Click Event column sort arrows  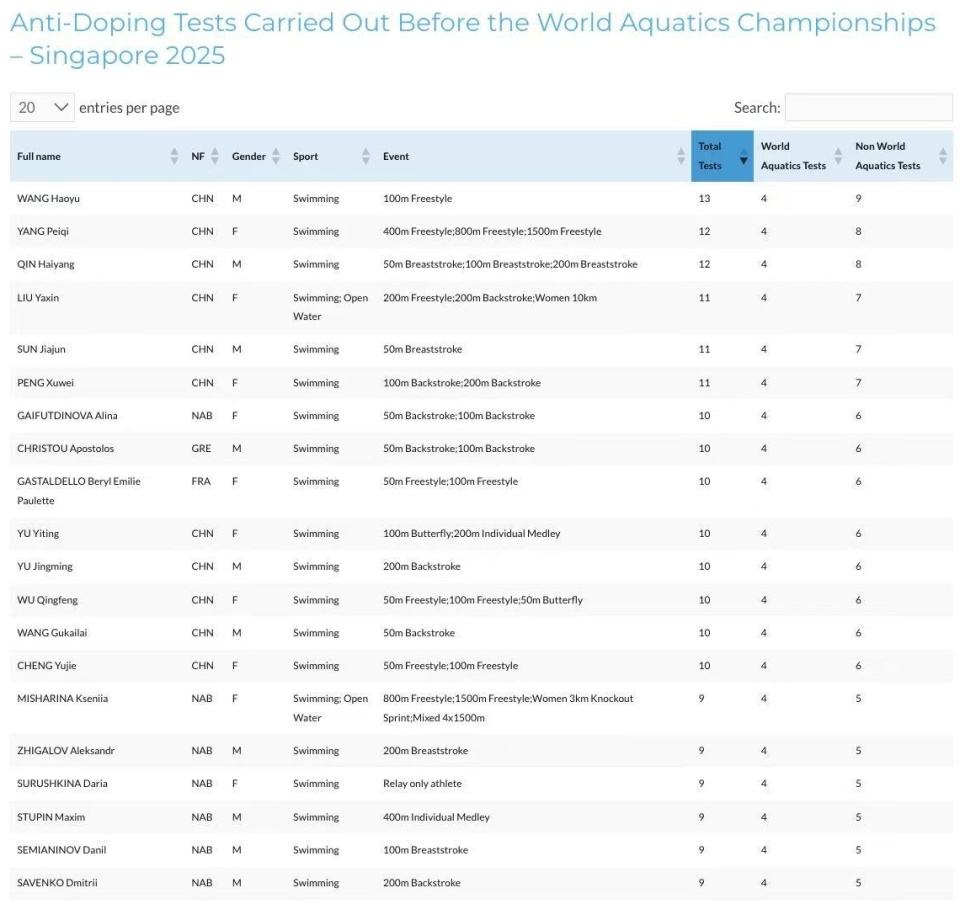click(x=681, y=156)
